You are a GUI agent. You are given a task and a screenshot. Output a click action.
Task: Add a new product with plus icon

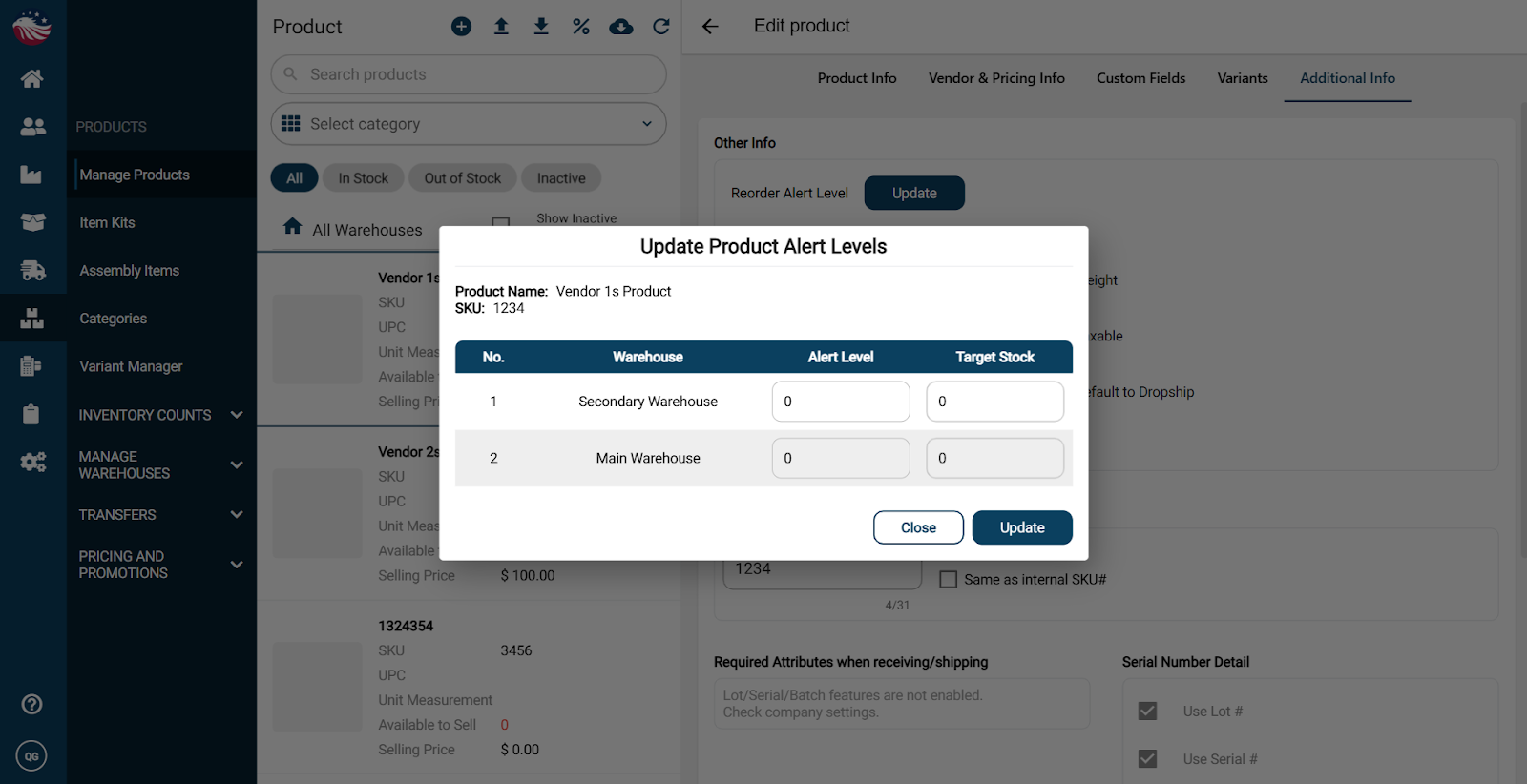click(461, 27)
